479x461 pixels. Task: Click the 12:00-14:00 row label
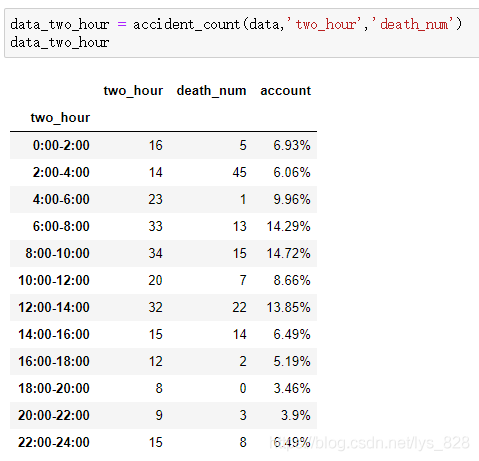coord(54,307)
